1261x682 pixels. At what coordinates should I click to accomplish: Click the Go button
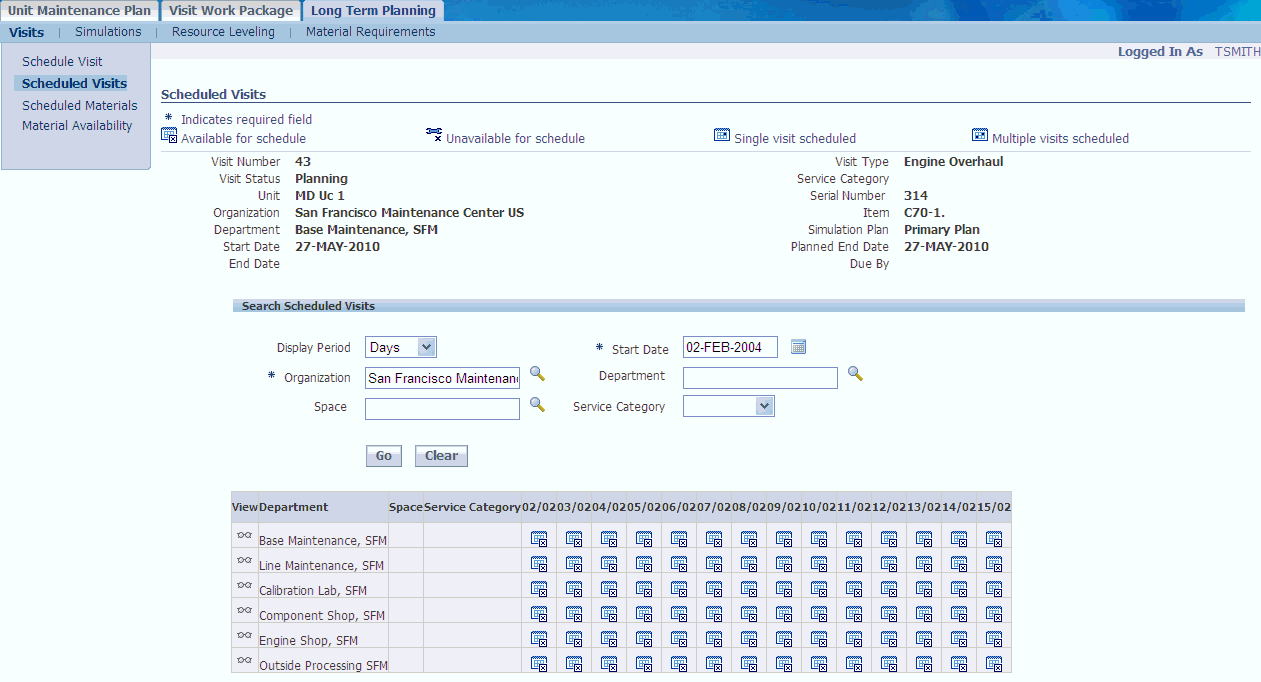point(383,456)
